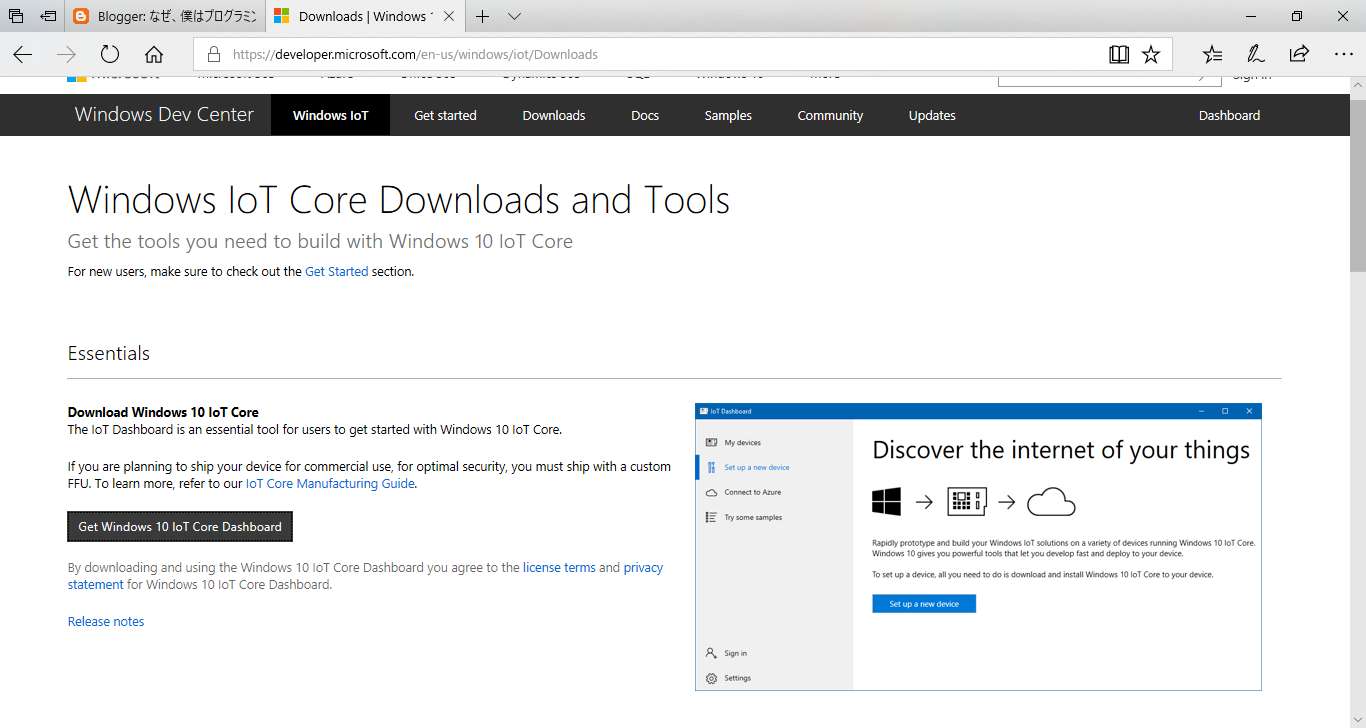The width and height of the screenshot is (1366, 728).
Task: Click the site lock icon in address bar
Action: coord(212,54)
